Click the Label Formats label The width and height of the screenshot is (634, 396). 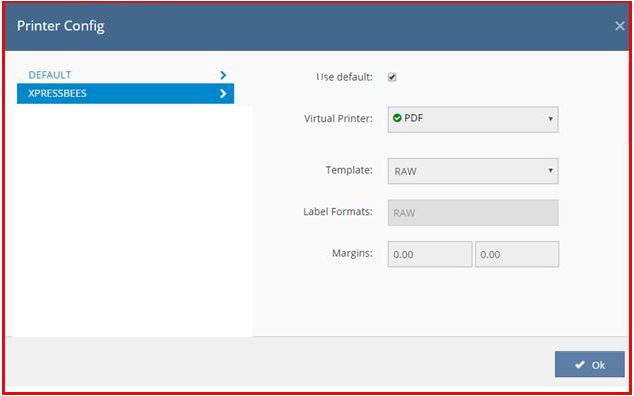click(338, 212)
